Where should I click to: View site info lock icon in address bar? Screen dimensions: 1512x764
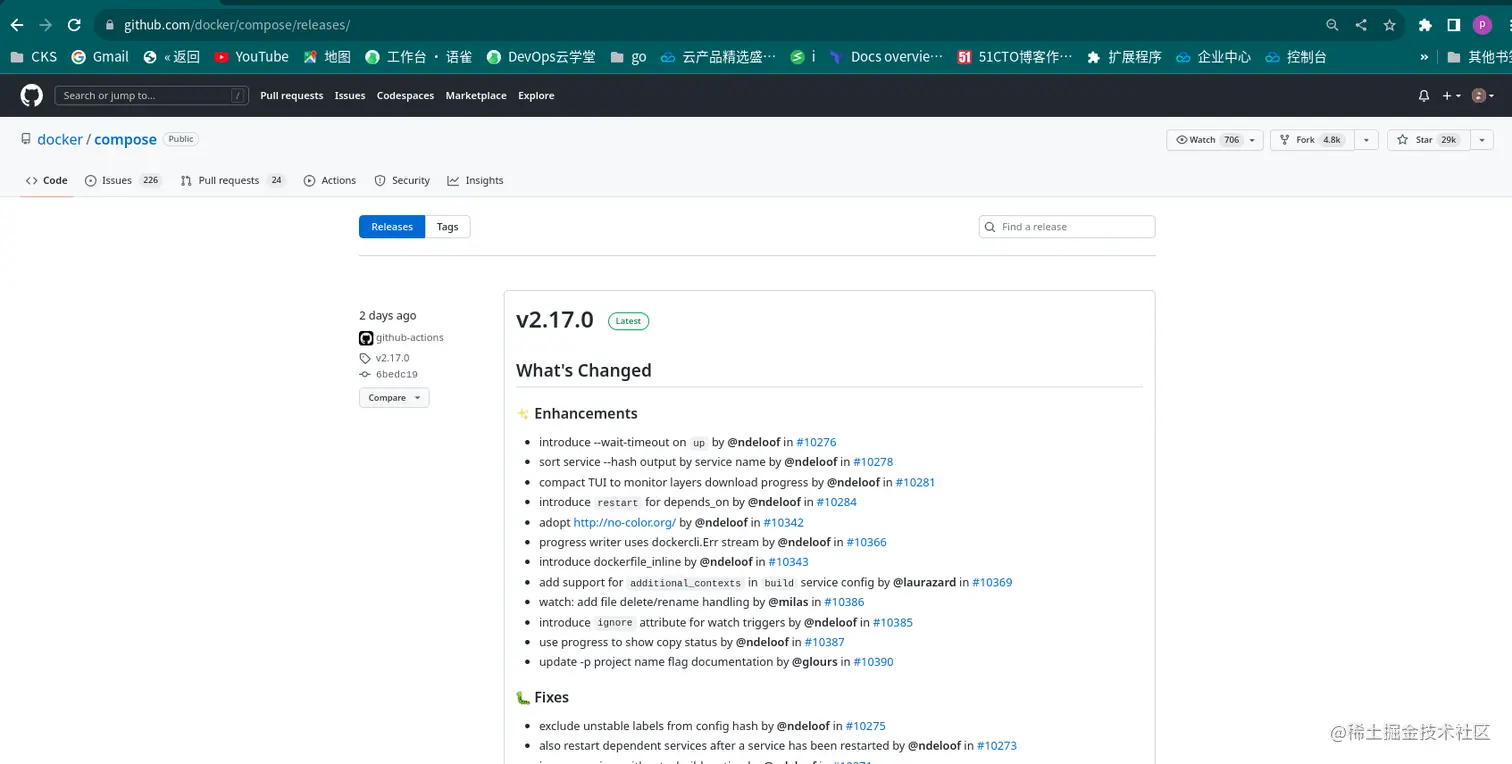(x=109, y=25)
